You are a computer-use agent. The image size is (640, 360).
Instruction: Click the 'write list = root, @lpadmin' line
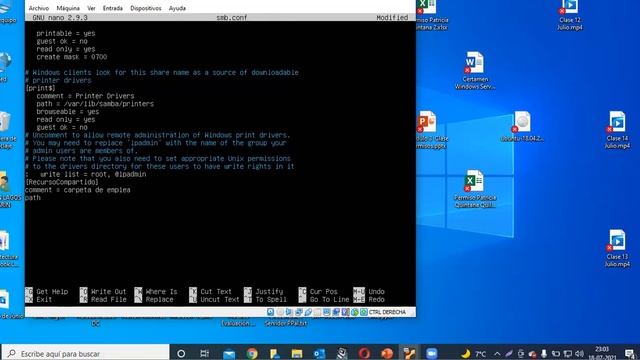pyautogui.click(x=93, y=174)
